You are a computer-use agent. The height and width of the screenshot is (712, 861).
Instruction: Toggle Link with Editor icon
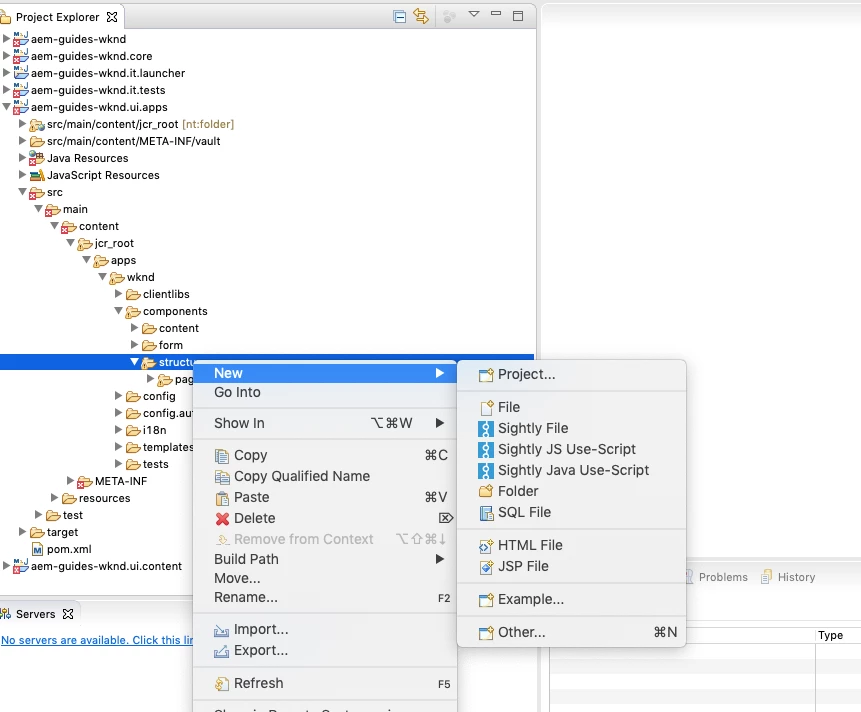(x=421, y=16)
